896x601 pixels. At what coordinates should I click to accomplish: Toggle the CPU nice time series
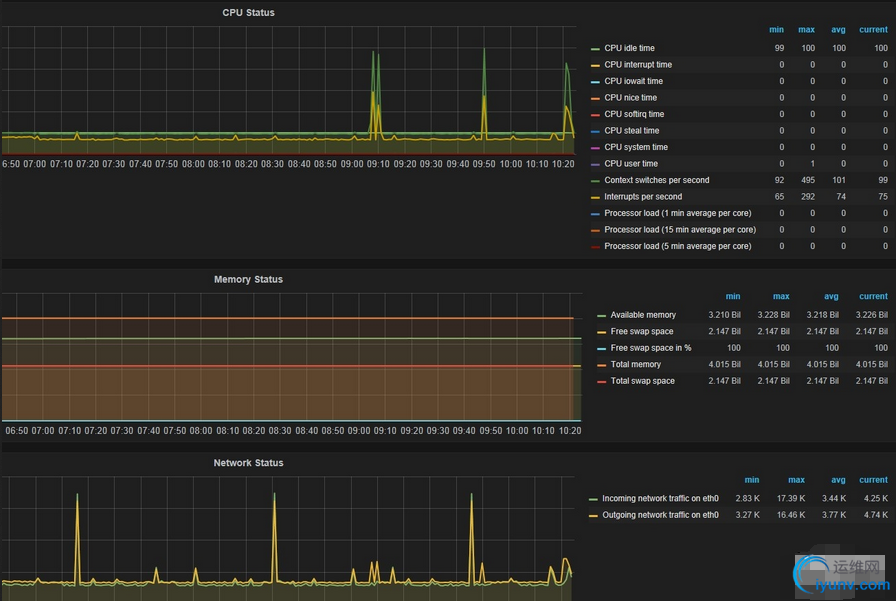pos(630,98)
